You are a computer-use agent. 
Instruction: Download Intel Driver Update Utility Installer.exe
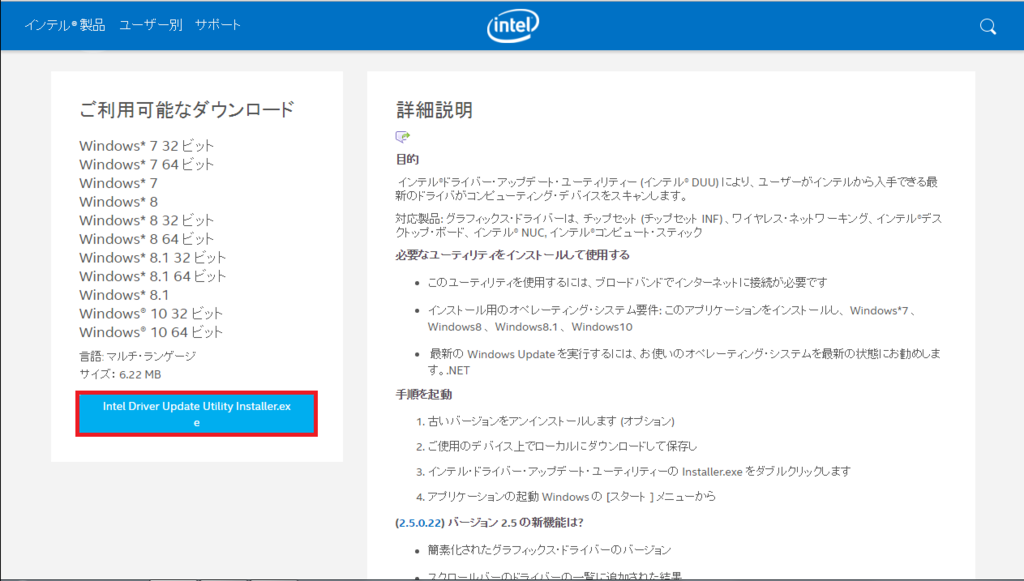(x=197, y=414)
